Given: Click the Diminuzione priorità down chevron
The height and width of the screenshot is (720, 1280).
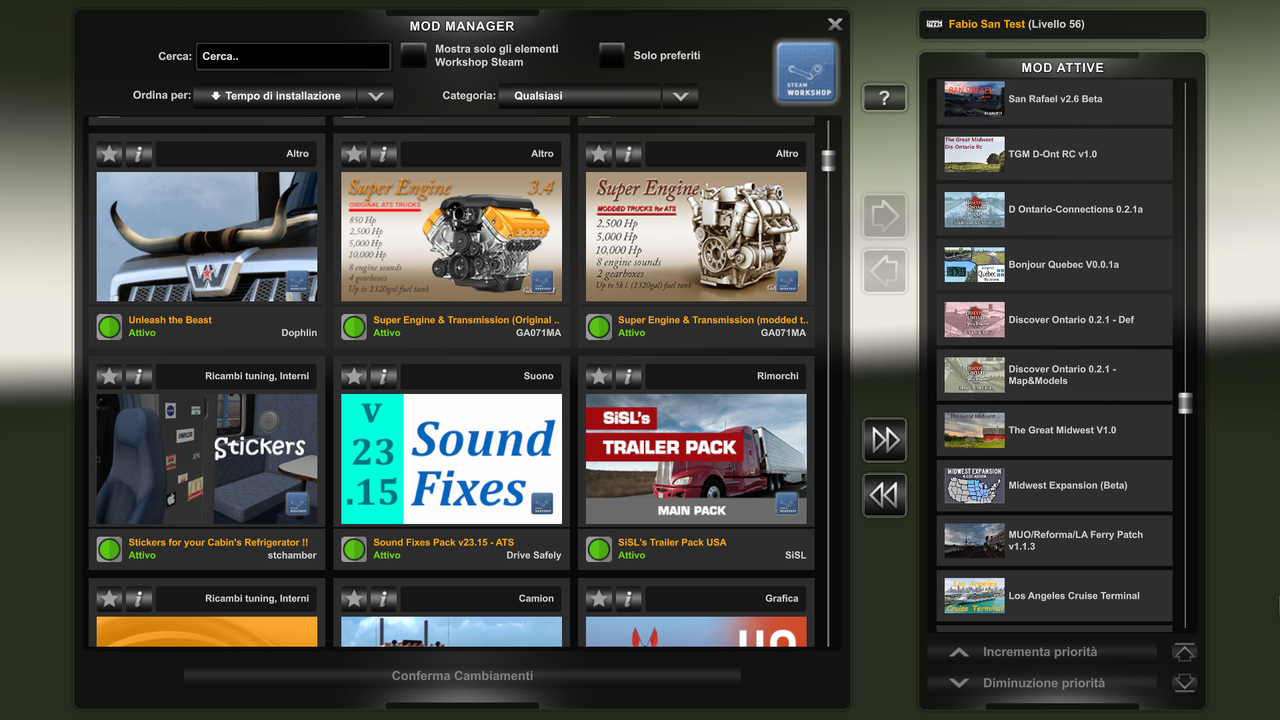Looking at the screenshot, I should pyautogui.click(x=959, y=683).
